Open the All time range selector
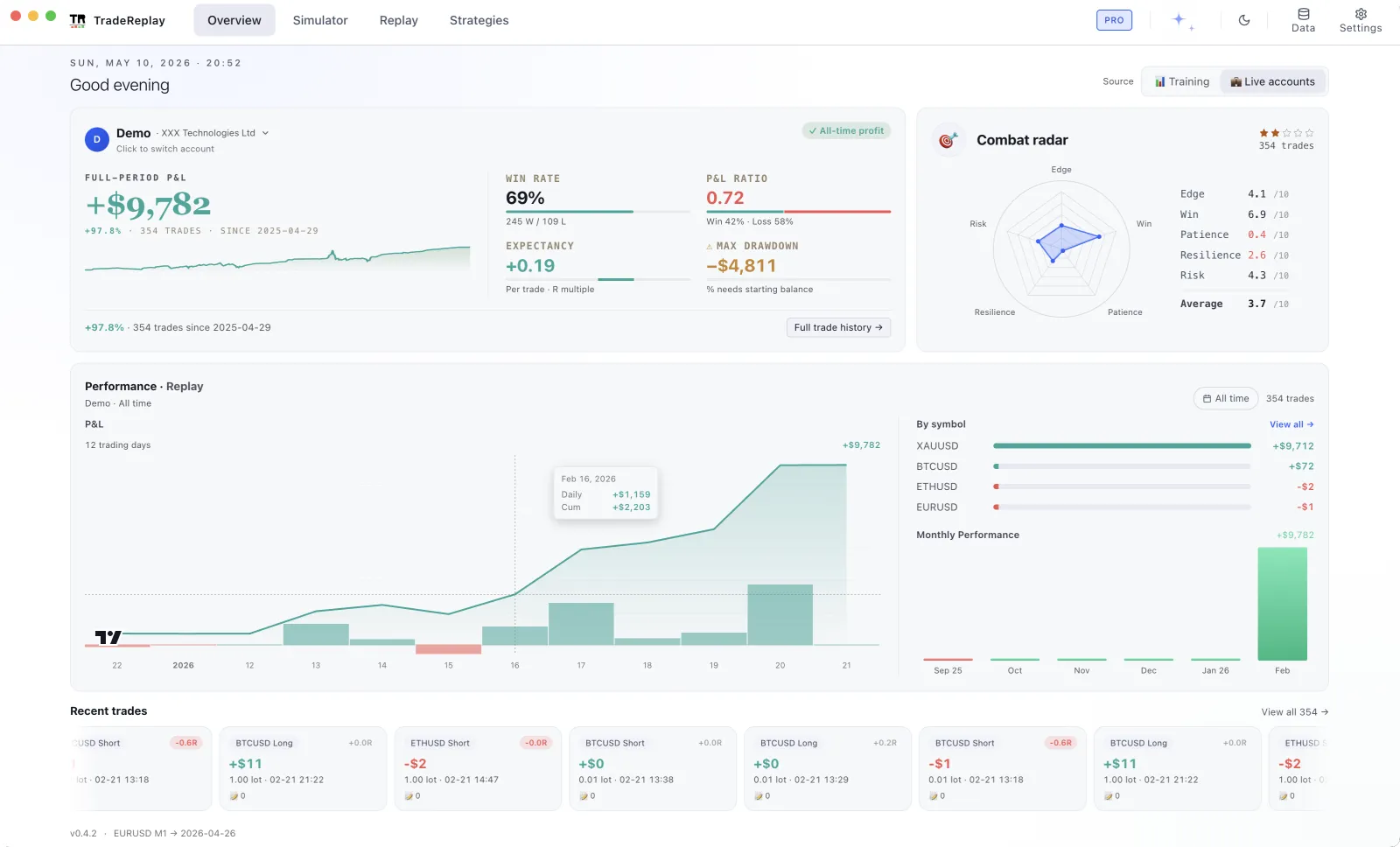This screenshot has height=847, width=1400. pos(1225,398)
